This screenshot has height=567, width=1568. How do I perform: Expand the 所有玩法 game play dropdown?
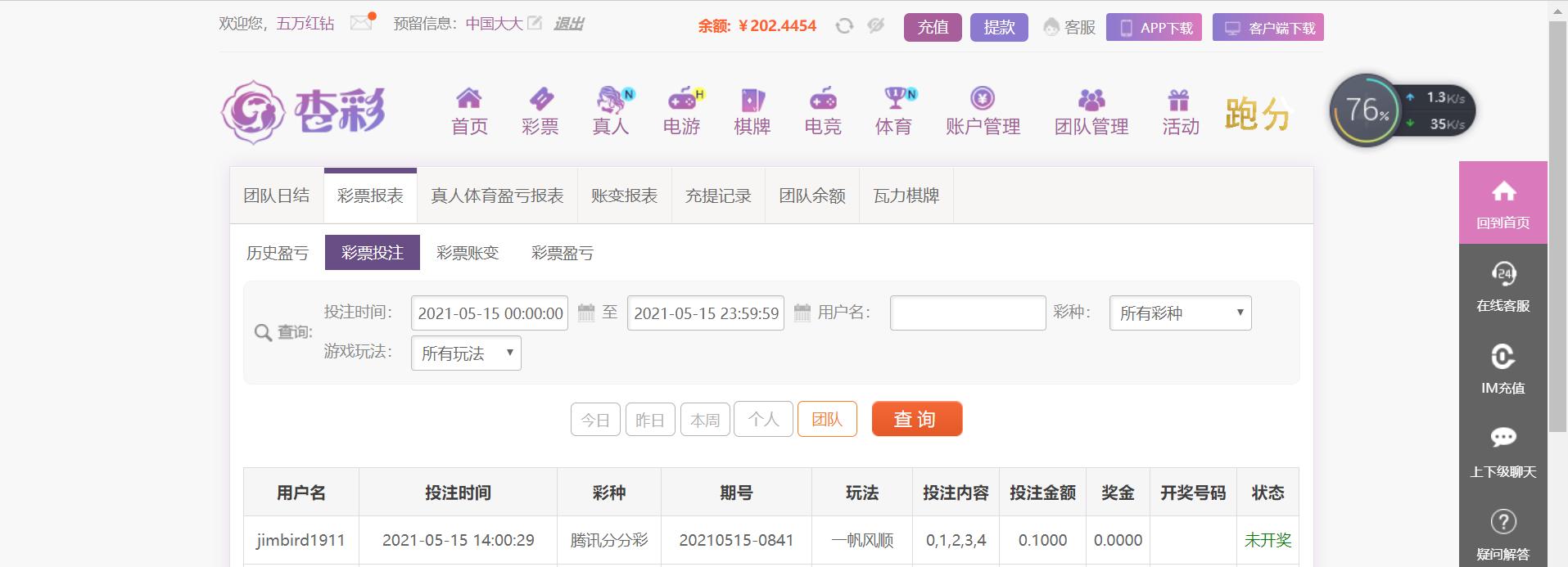click(466, 353)
